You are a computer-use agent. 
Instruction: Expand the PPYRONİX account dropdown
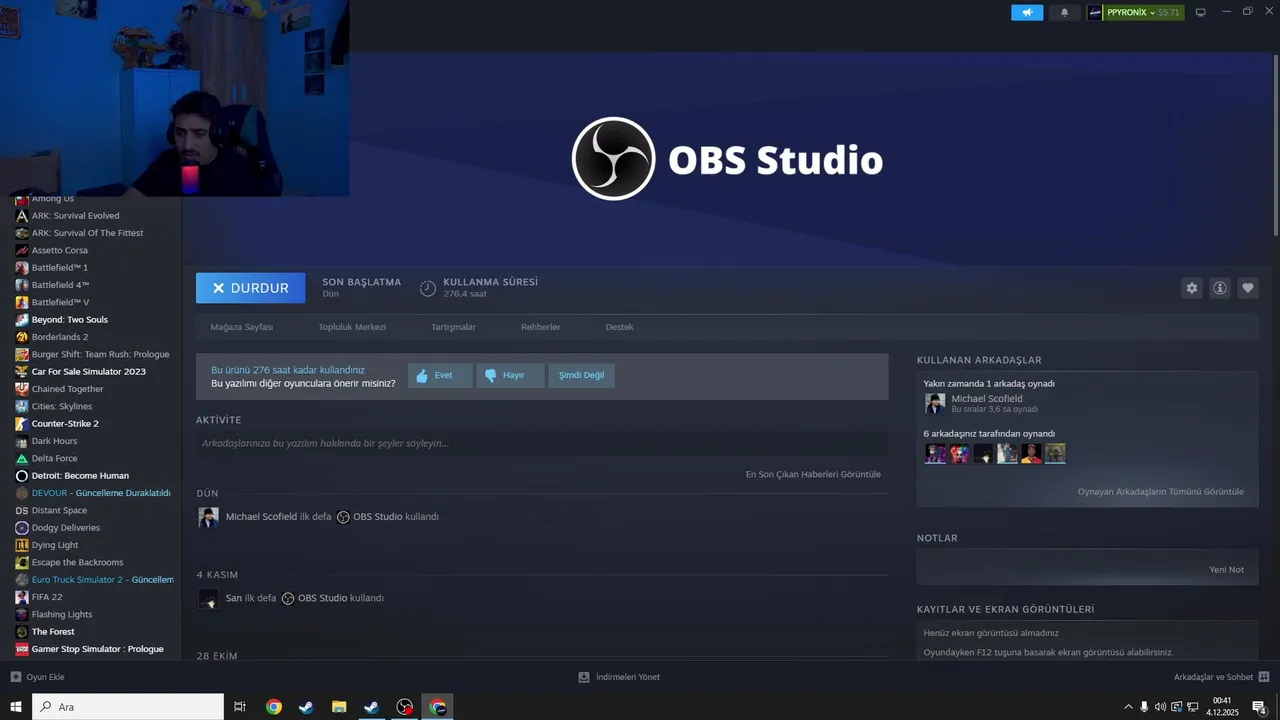point(1135,12)
